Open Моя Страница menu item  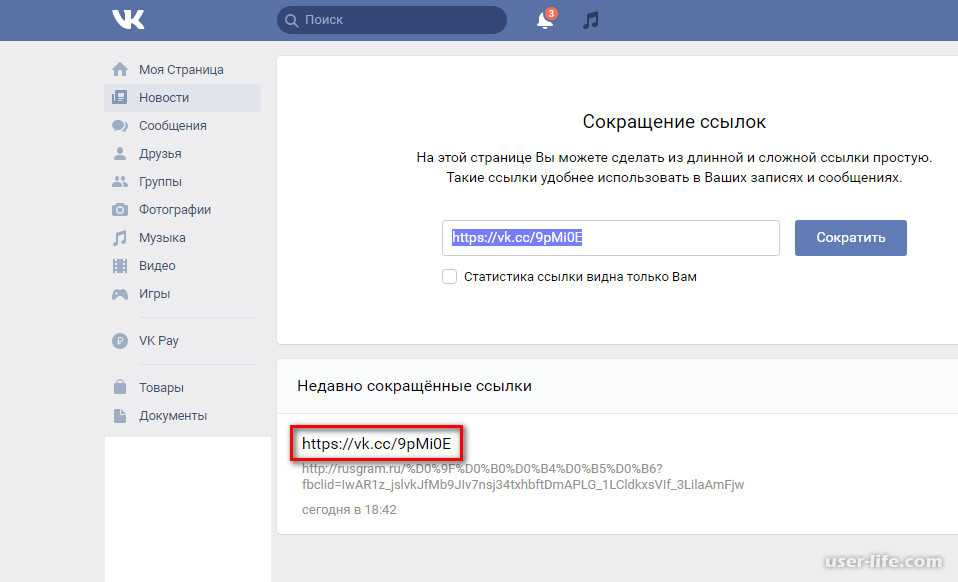(x=182, y=70)
